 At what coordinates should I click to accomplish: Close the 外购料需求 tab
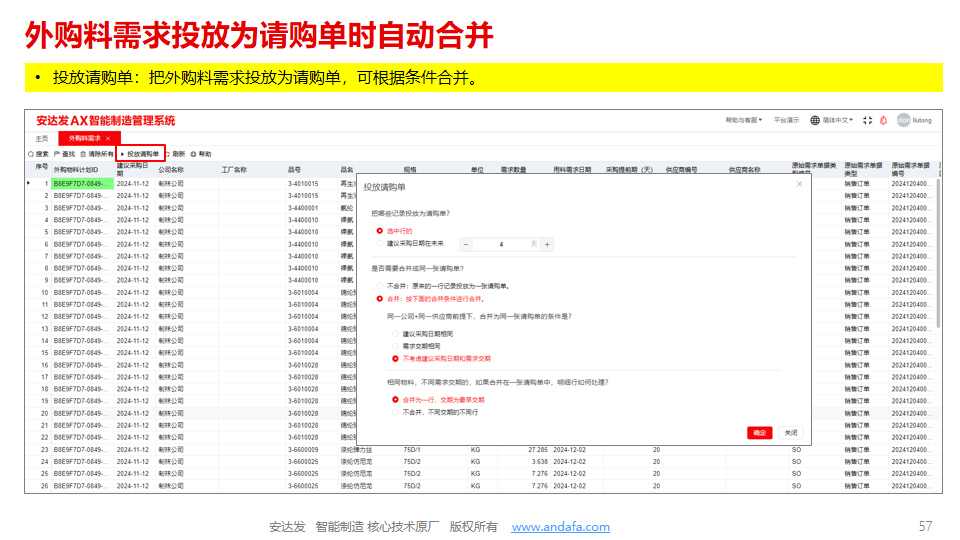(108, 138)
